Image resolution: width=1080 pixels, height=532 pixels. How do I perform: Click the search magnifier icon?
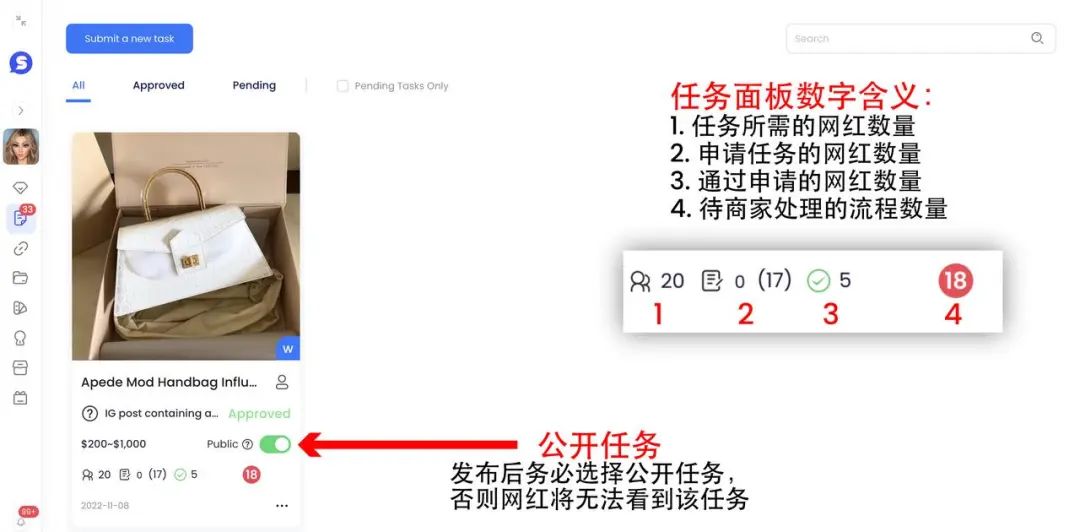(x=1037, y=38)
